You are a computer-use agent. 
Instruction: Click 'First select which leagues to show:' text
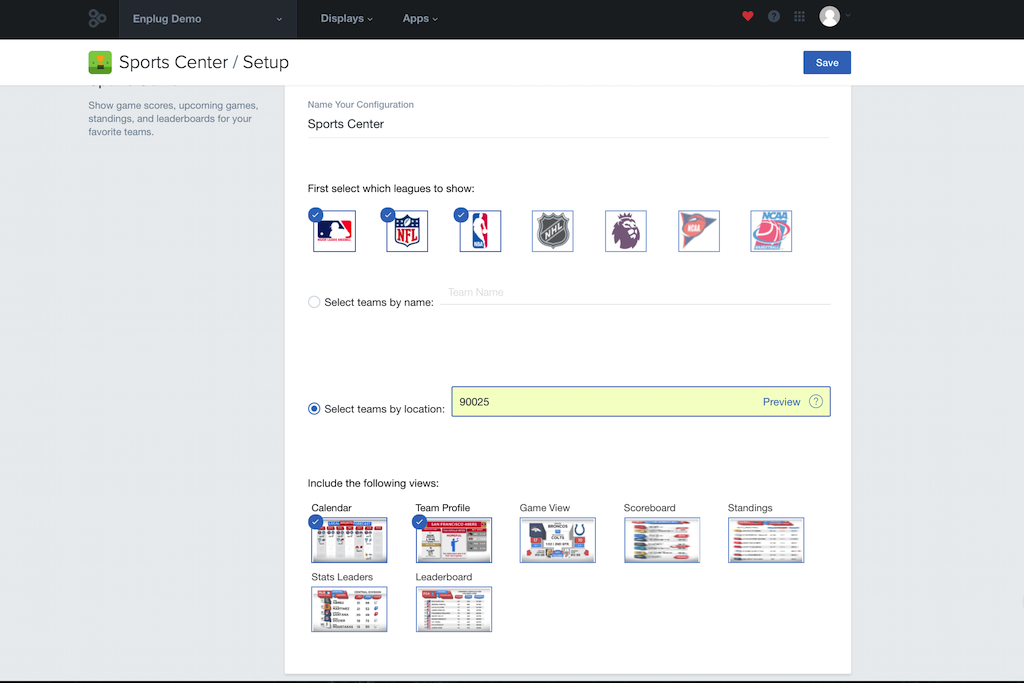(391, 189)
